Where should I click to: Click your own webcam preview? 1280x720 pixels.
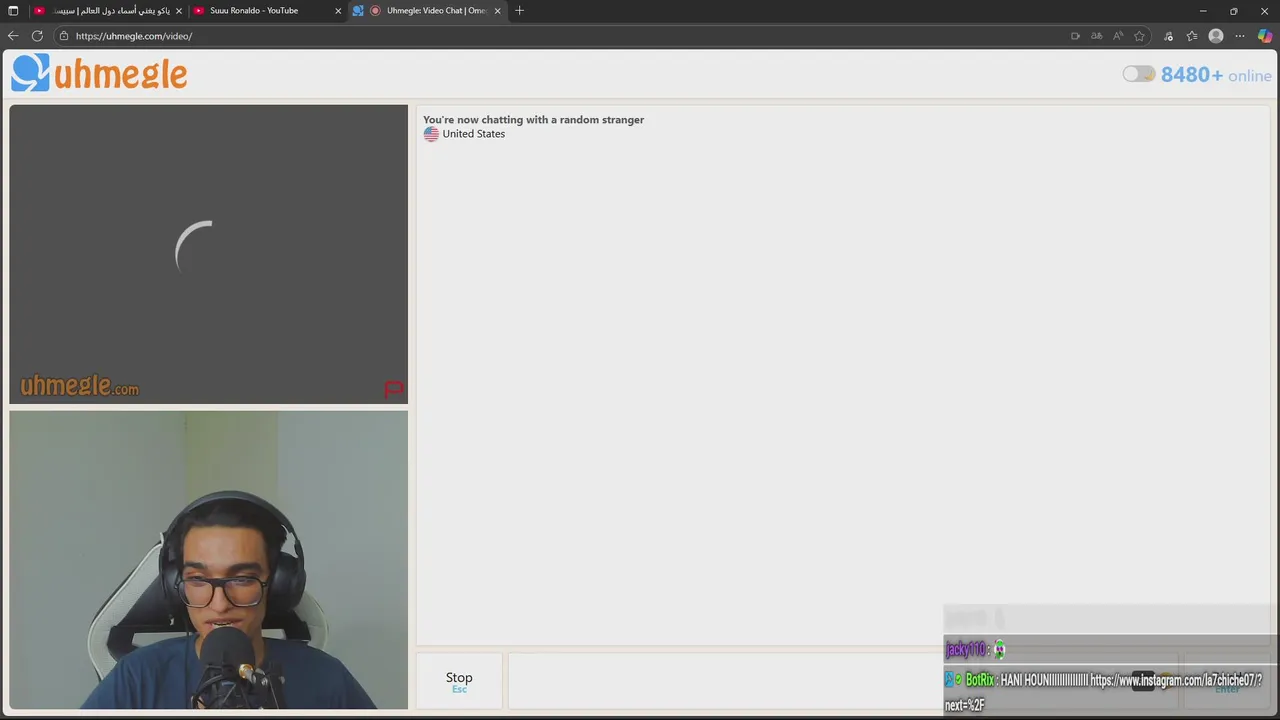208,560
